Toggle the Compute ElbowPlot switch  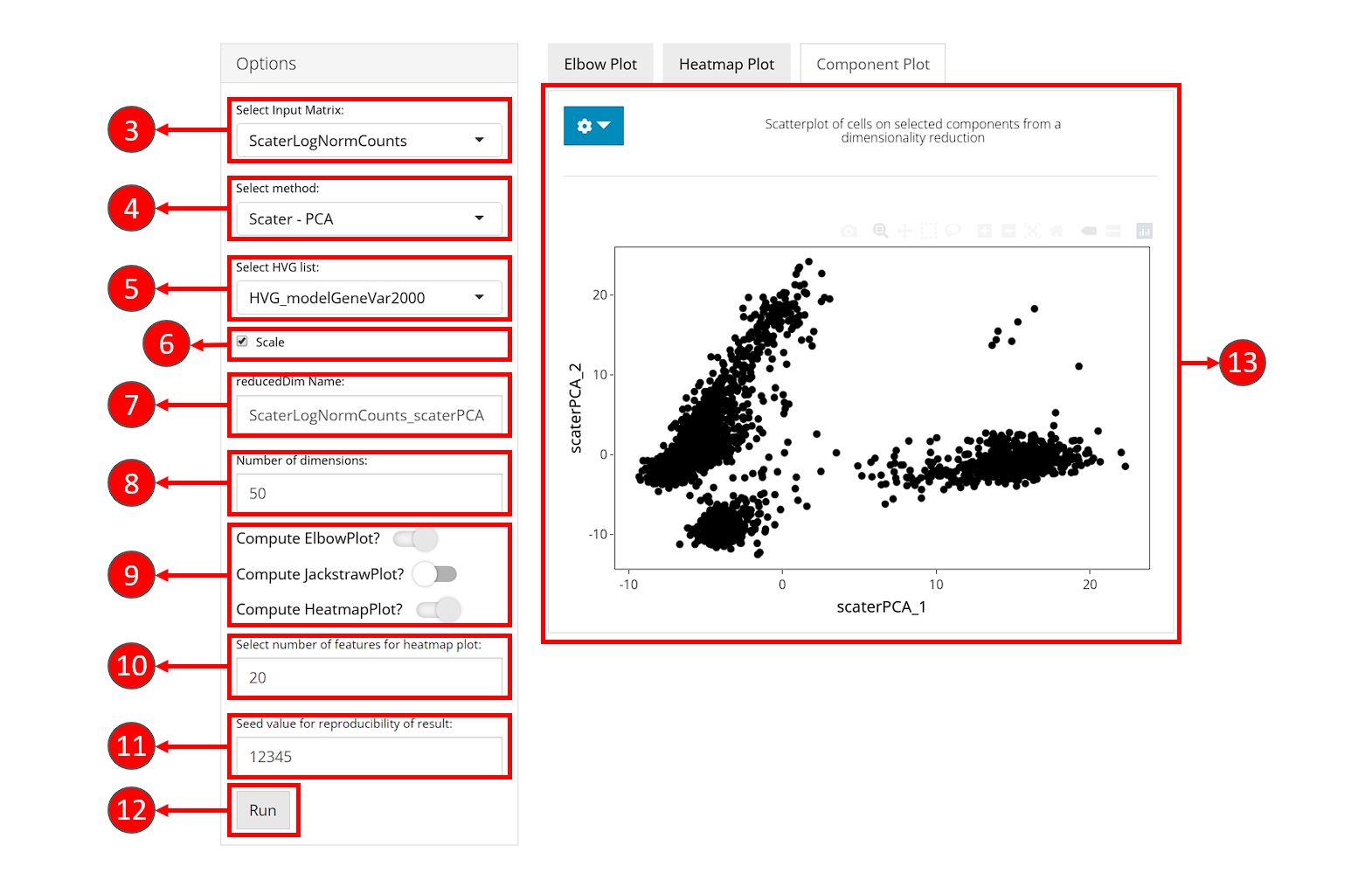click(416, 538)
